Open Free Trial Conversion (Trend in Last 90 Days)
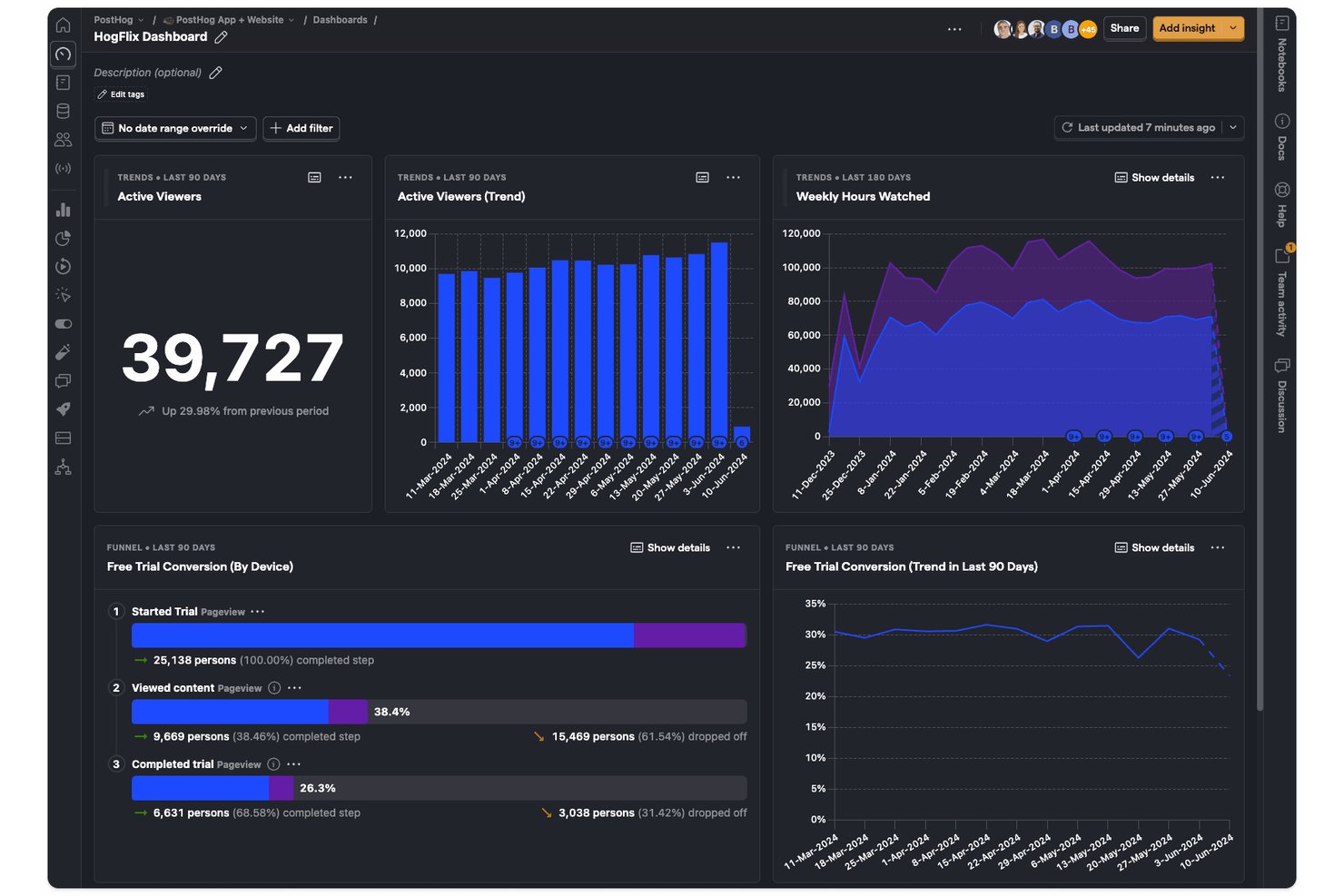This screenshot has height=896, width=1344. [912, 567]
